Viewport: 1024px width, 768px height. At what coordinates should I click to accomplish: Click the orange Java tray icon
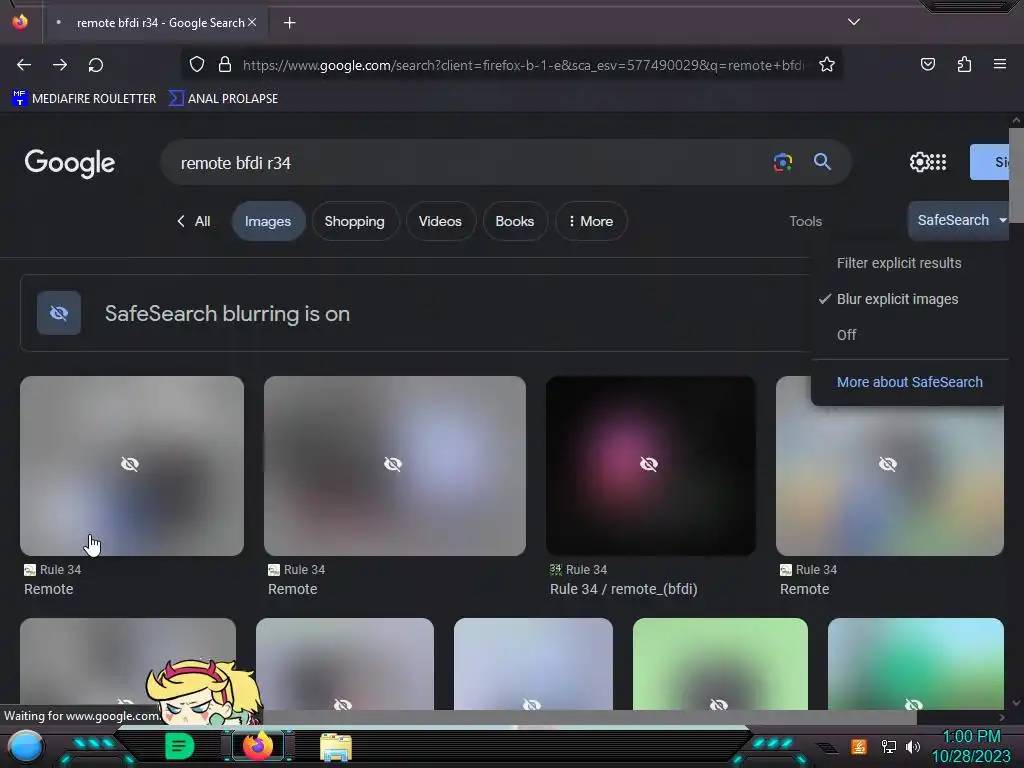pyautogui.click(x=858, y=746)
